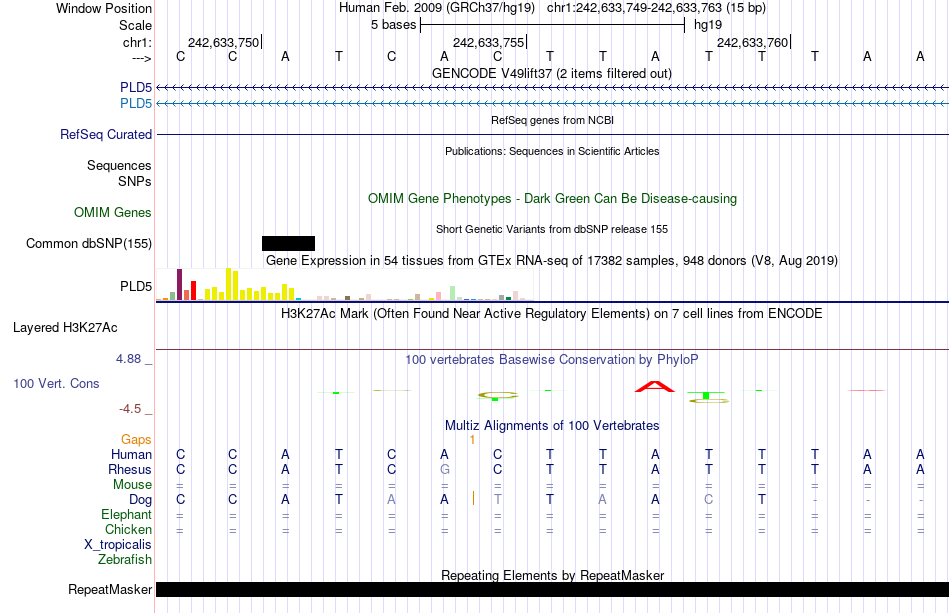The image size is (950, 613).
Task: Select the RefSeq Curated track label
Action: [106, 134]
